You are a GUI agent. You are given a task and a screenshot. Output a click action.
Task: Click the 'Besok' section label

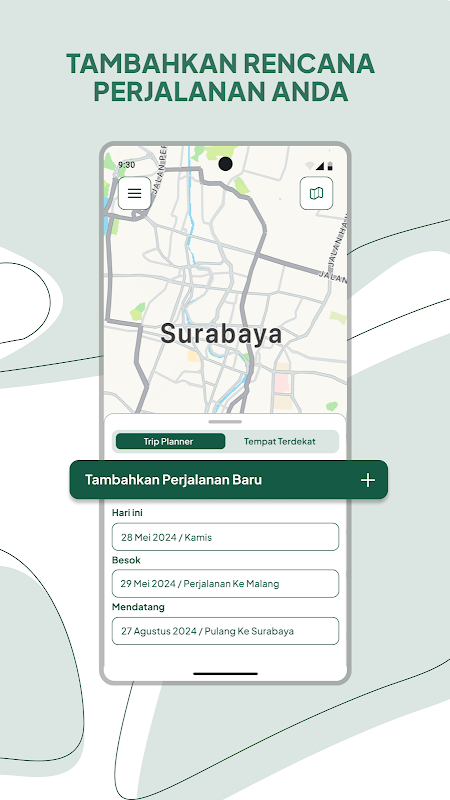(126, 560)
